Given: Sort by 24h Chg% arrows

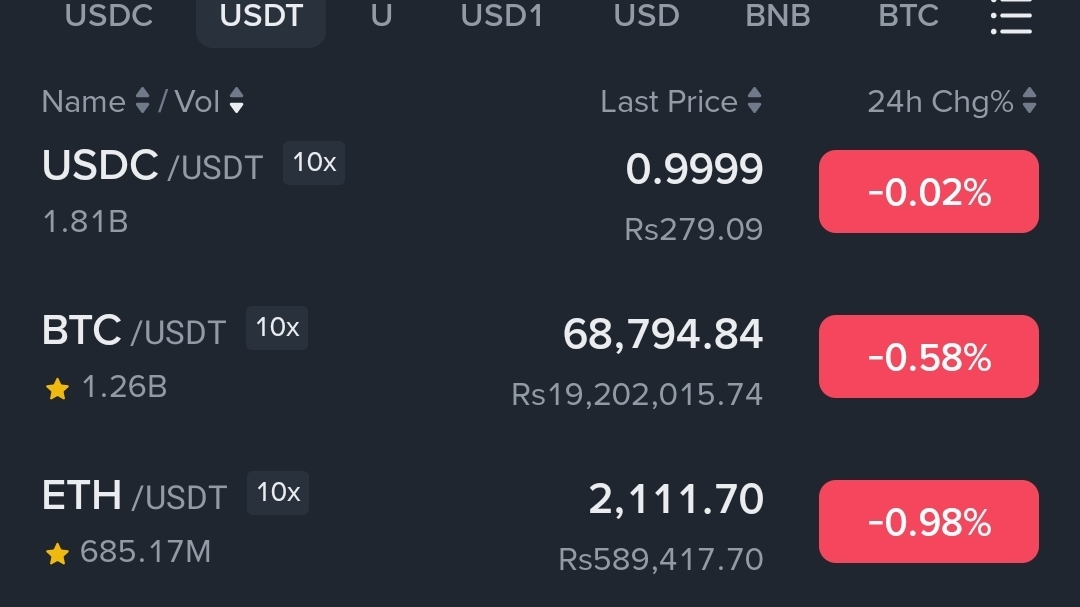Looking at the screenshot, I should click(x=1029, y=101).
